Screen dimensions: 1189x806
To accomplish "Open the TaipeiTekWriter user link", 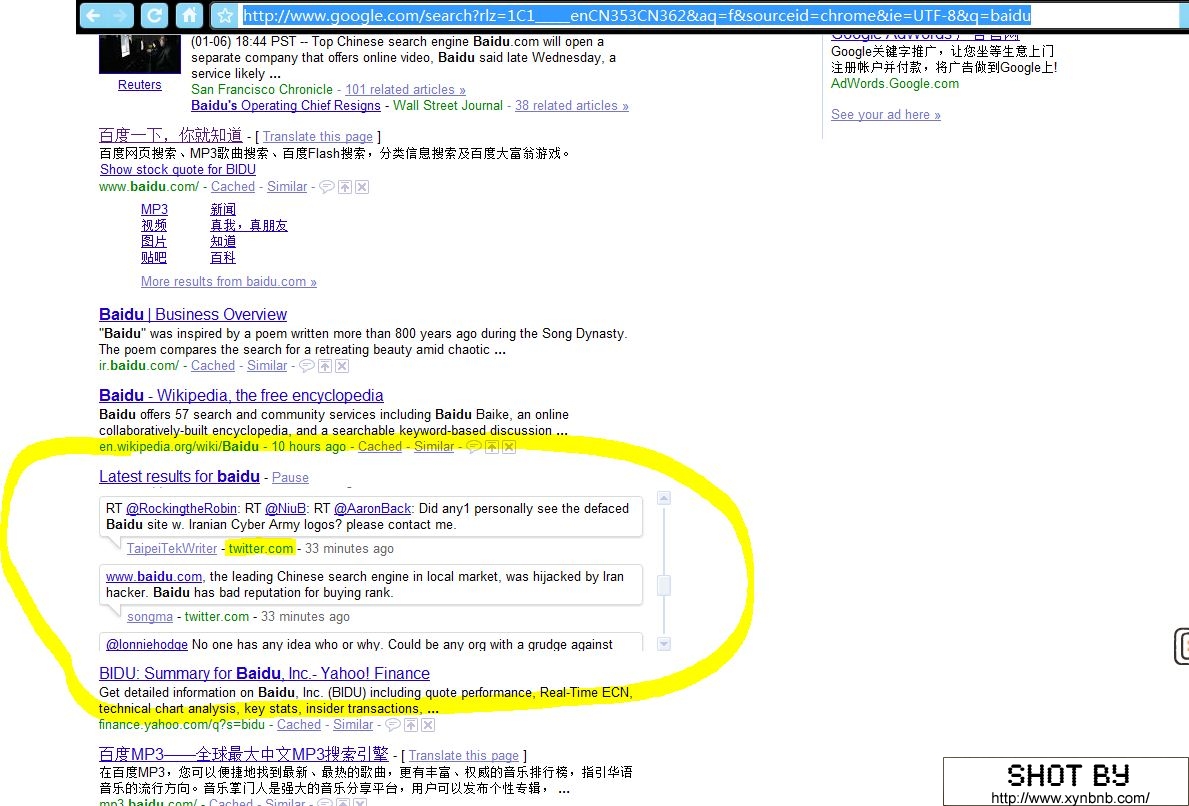I will [x=172, y=548].
